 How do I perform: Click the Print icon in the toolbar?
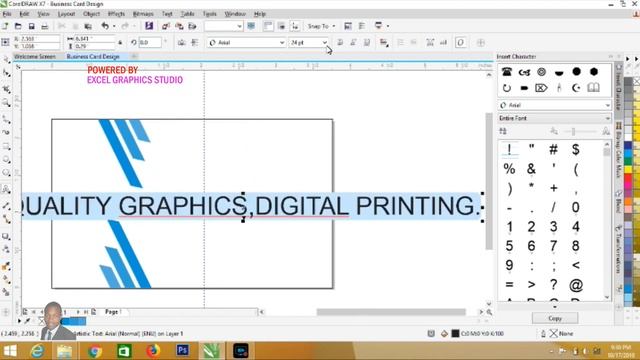pos(45,26)
